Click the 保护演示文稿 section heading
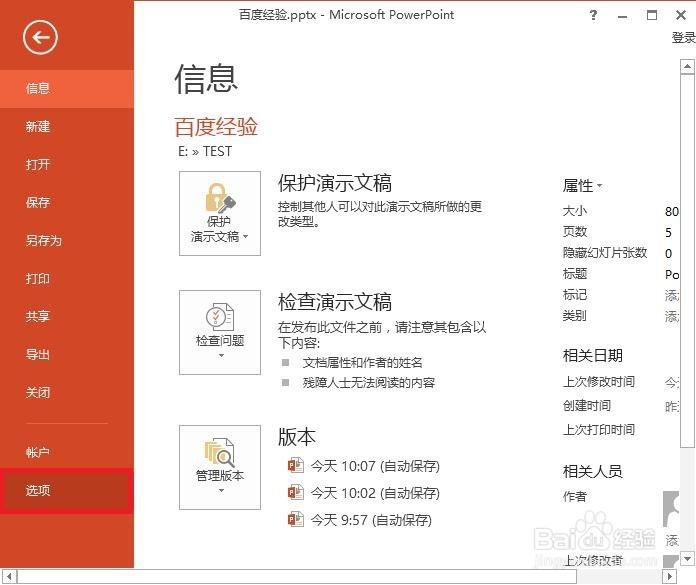Image resolution: width=696 pixels, height=585 pixels. (x=335, y=183)
